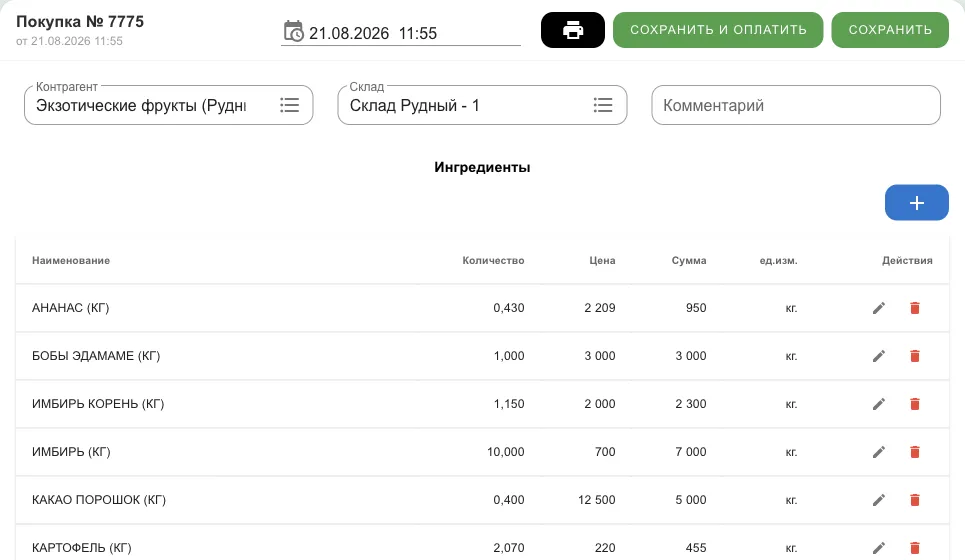The width and height of the screenshot is (965, 560).
Task: Click quantity 0,430 in АНАНАС row
Action: point(508,308)
